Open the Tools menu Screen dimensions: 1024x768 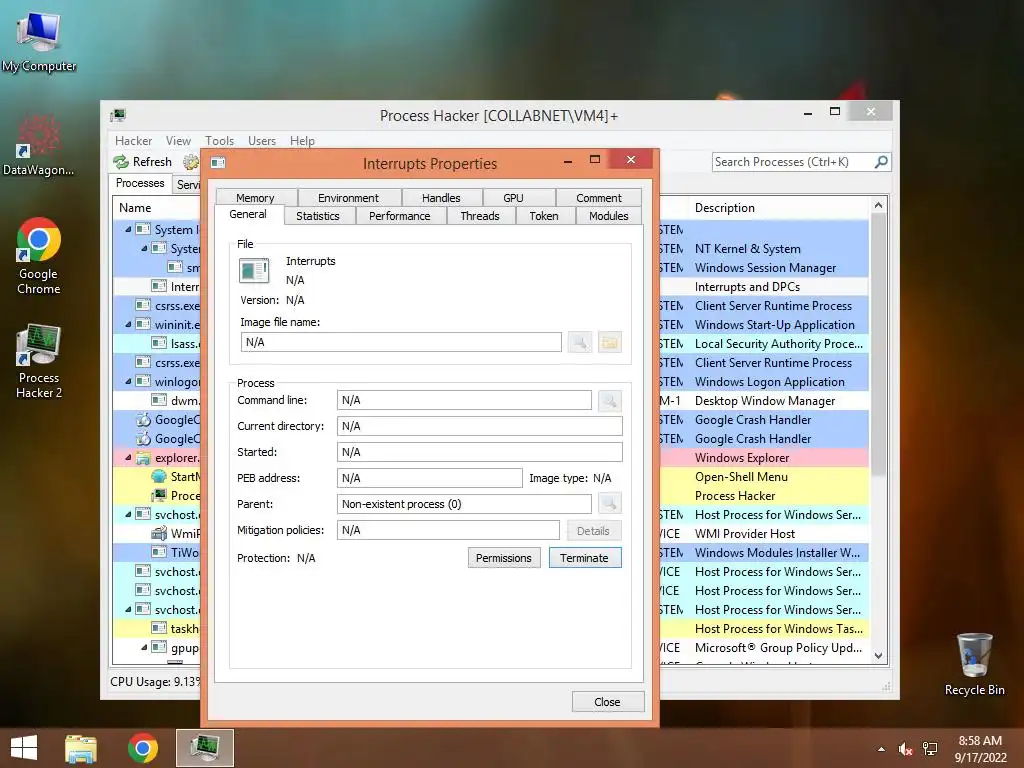pyautogui.click(x=219, y=140)
